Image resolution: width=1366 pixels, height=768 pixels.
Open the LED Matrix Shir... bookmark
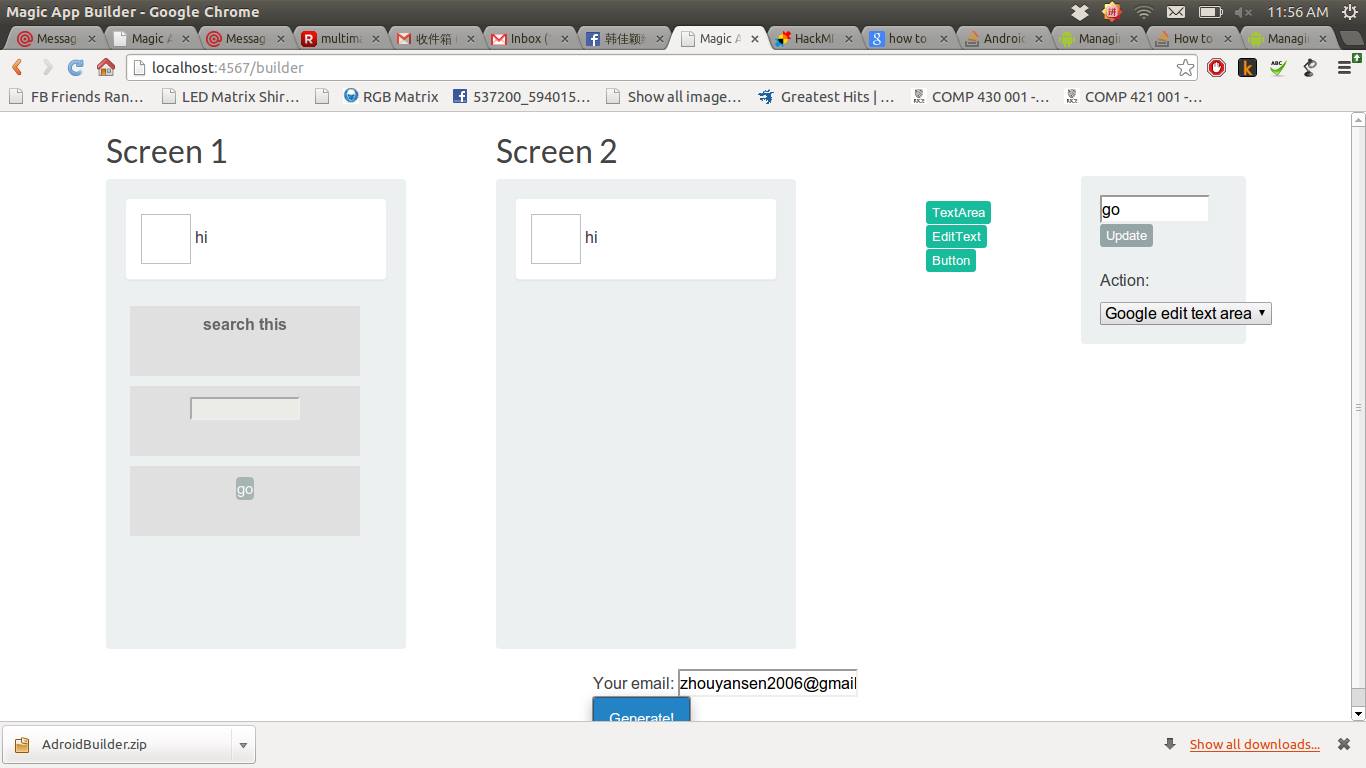pos(229,97)
